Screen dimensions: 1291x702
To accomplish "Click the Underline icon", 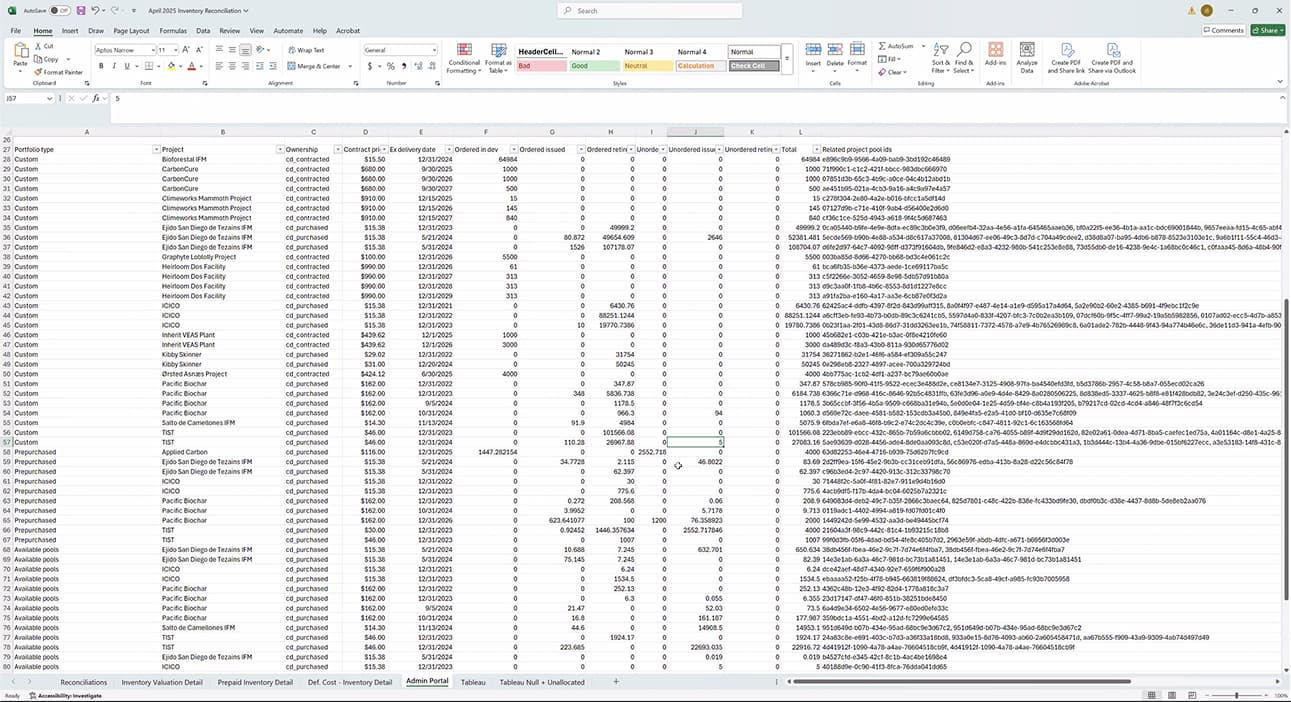I will pos(127,66).
